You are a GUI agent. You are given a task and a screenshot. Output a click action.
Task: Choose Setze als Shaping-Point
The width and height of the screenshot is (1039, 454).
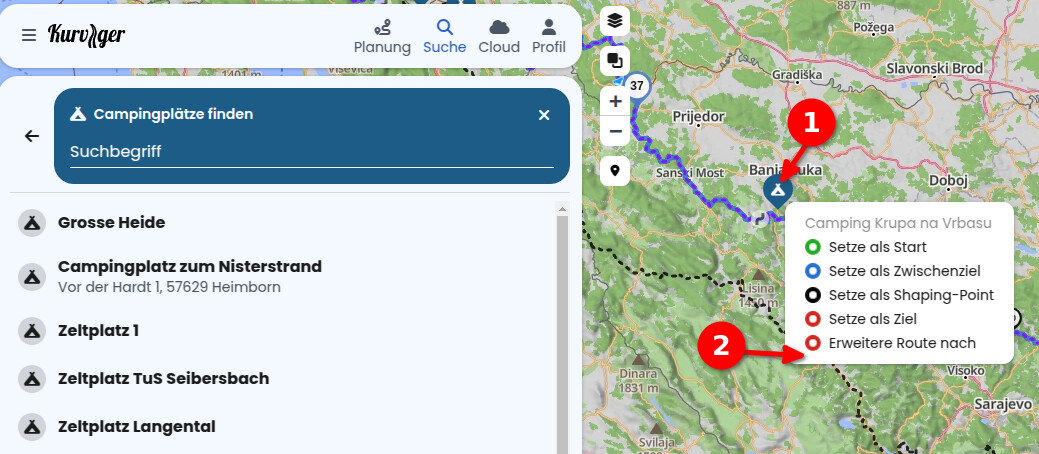click(899, 295)
